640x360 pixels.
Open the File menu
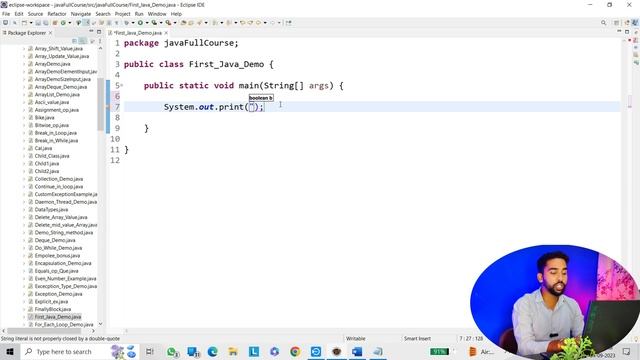coord(6,14)
